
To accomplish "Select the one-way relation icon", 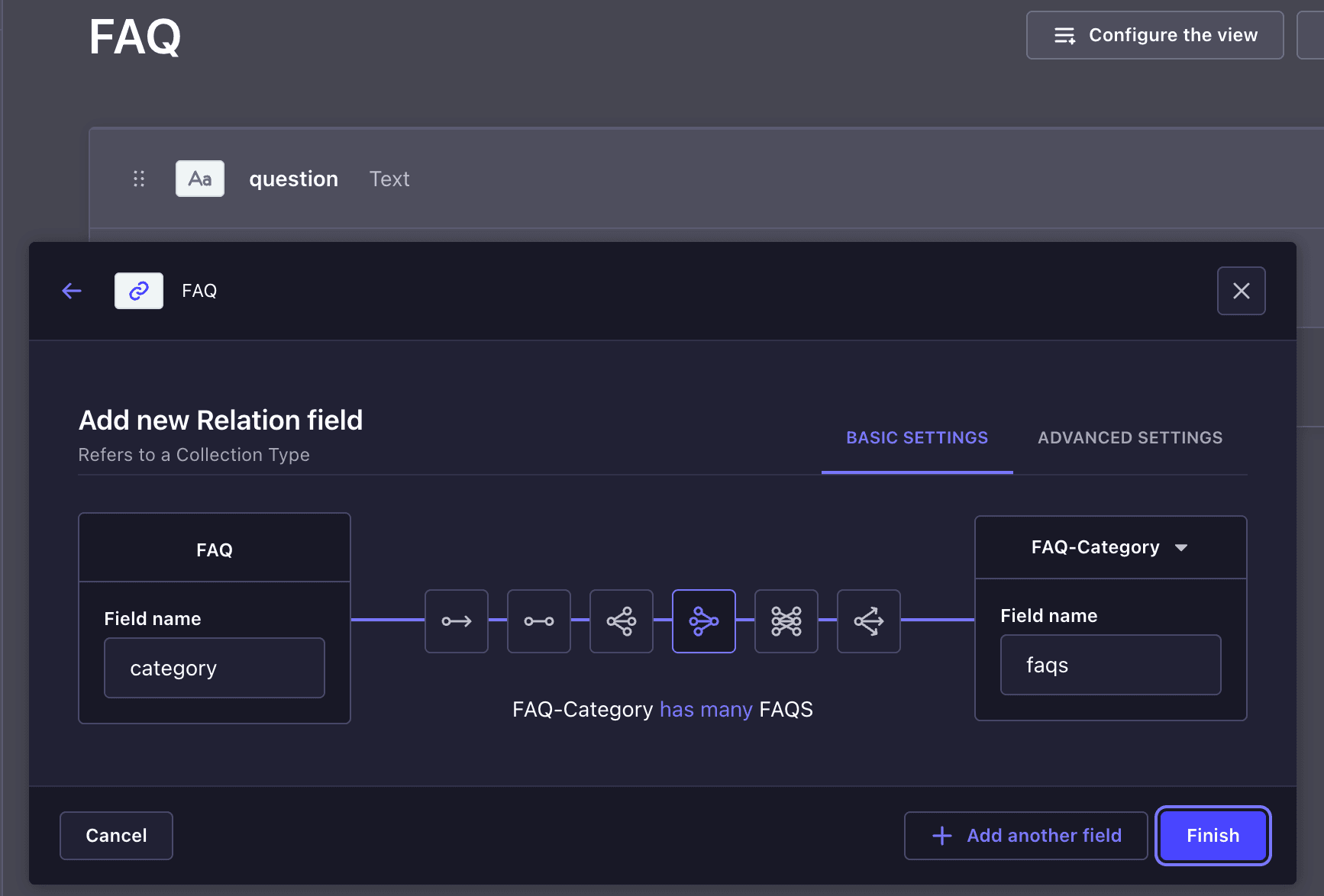I will [x=457, y=621].
